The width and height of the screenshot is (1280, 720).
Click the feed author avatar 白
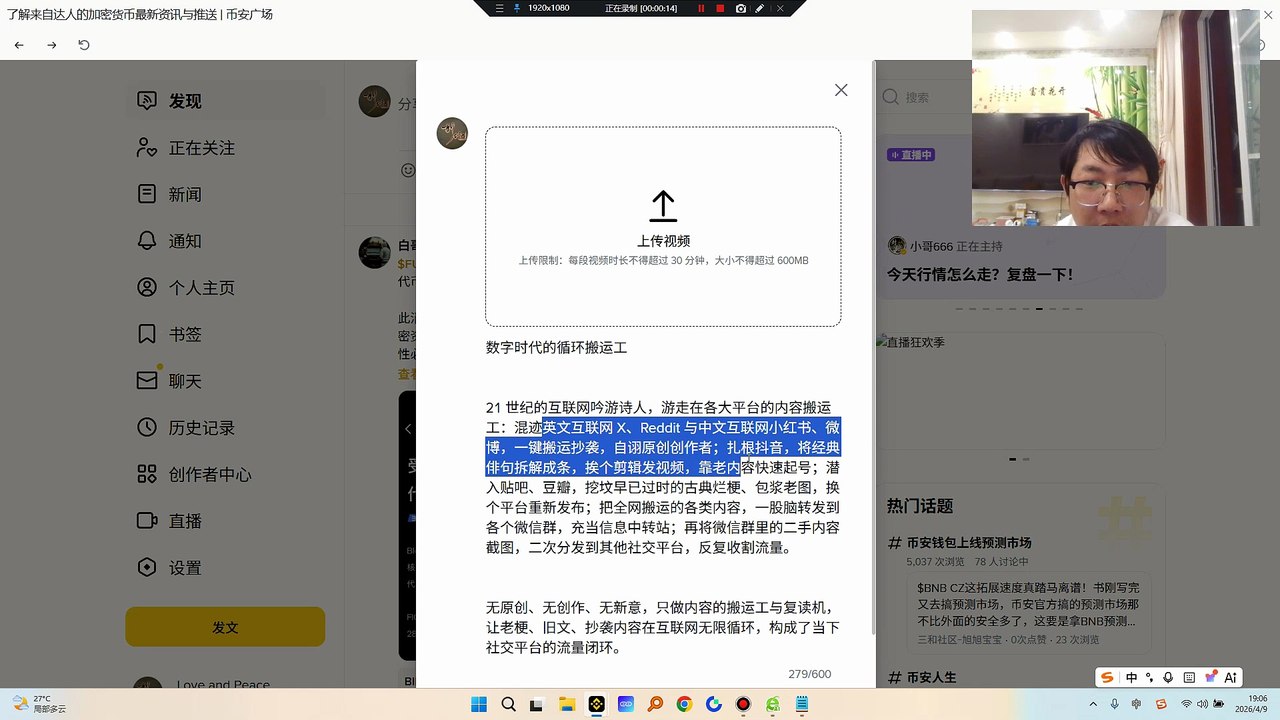click(375, 253)
